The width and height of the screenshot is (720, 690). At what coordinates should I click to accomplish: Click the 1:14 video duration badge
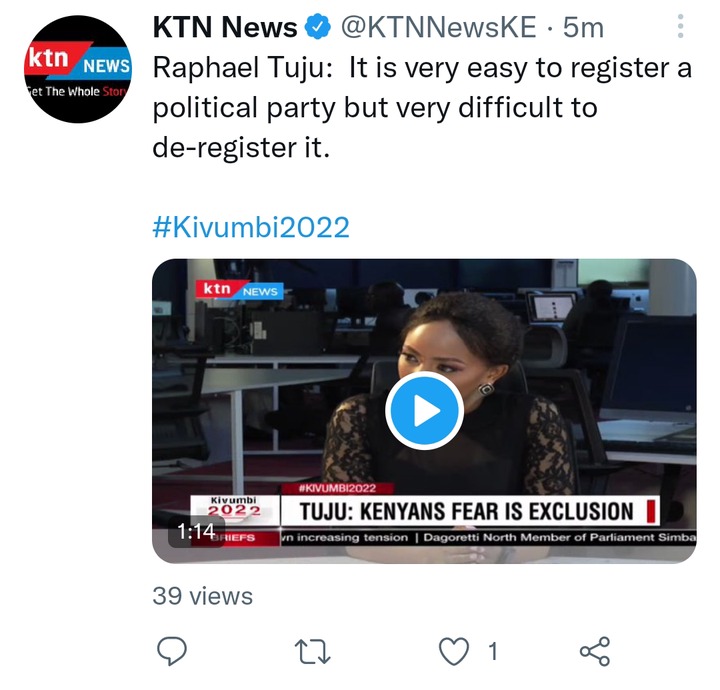(x=196, y=532)
